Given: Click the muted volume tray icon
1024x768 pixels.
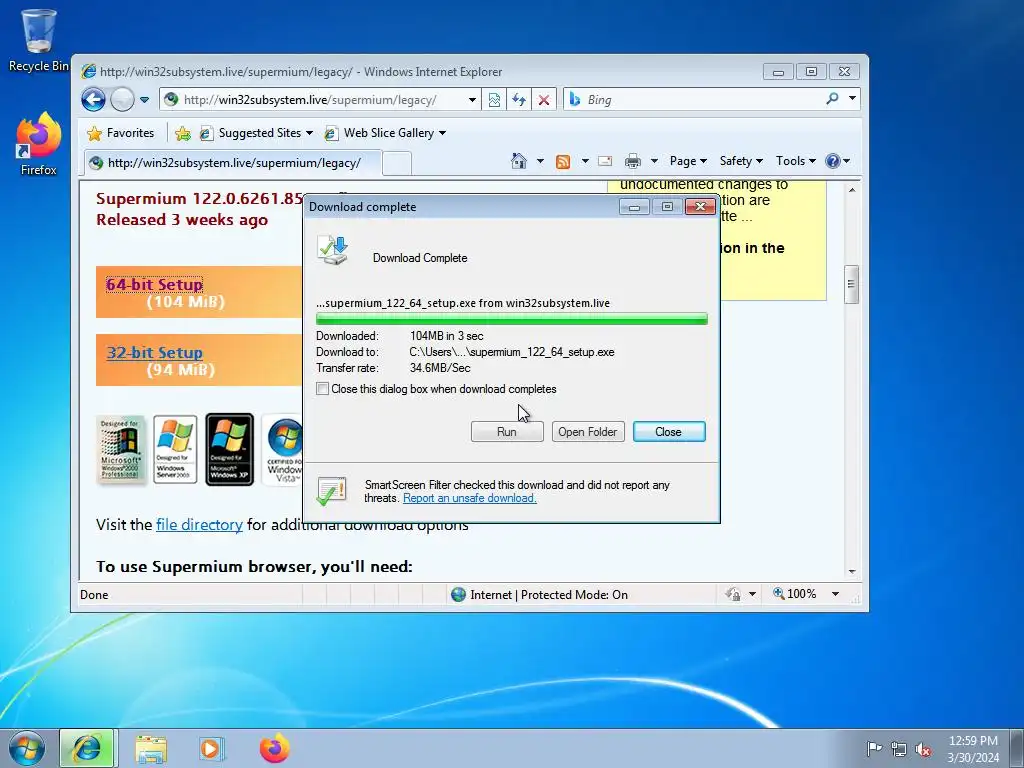Looking at the screenshot, I should 923,750.
